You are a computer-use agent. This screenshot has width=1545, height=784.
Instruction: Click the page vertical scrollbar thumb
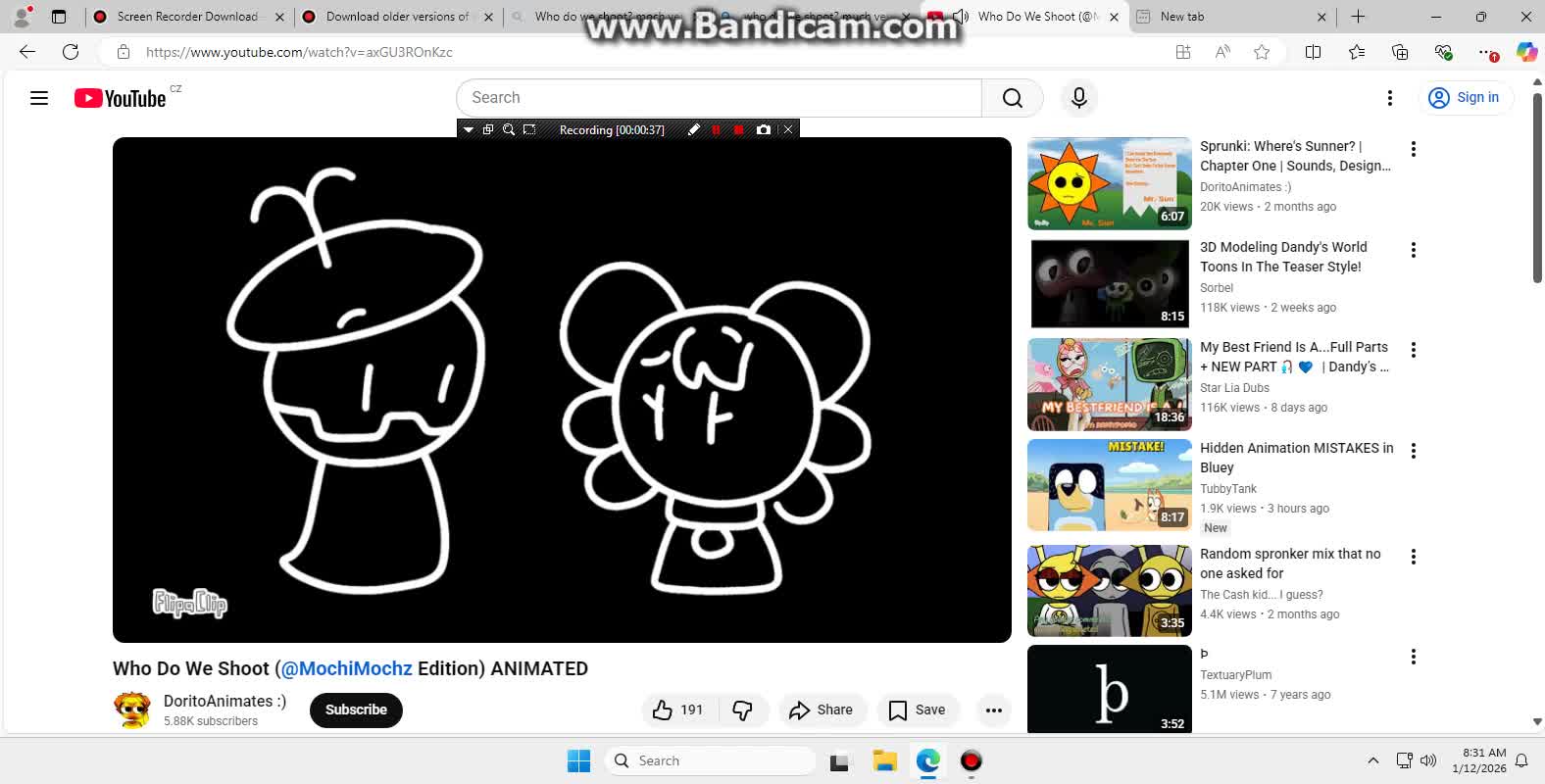pos(1536,186)
